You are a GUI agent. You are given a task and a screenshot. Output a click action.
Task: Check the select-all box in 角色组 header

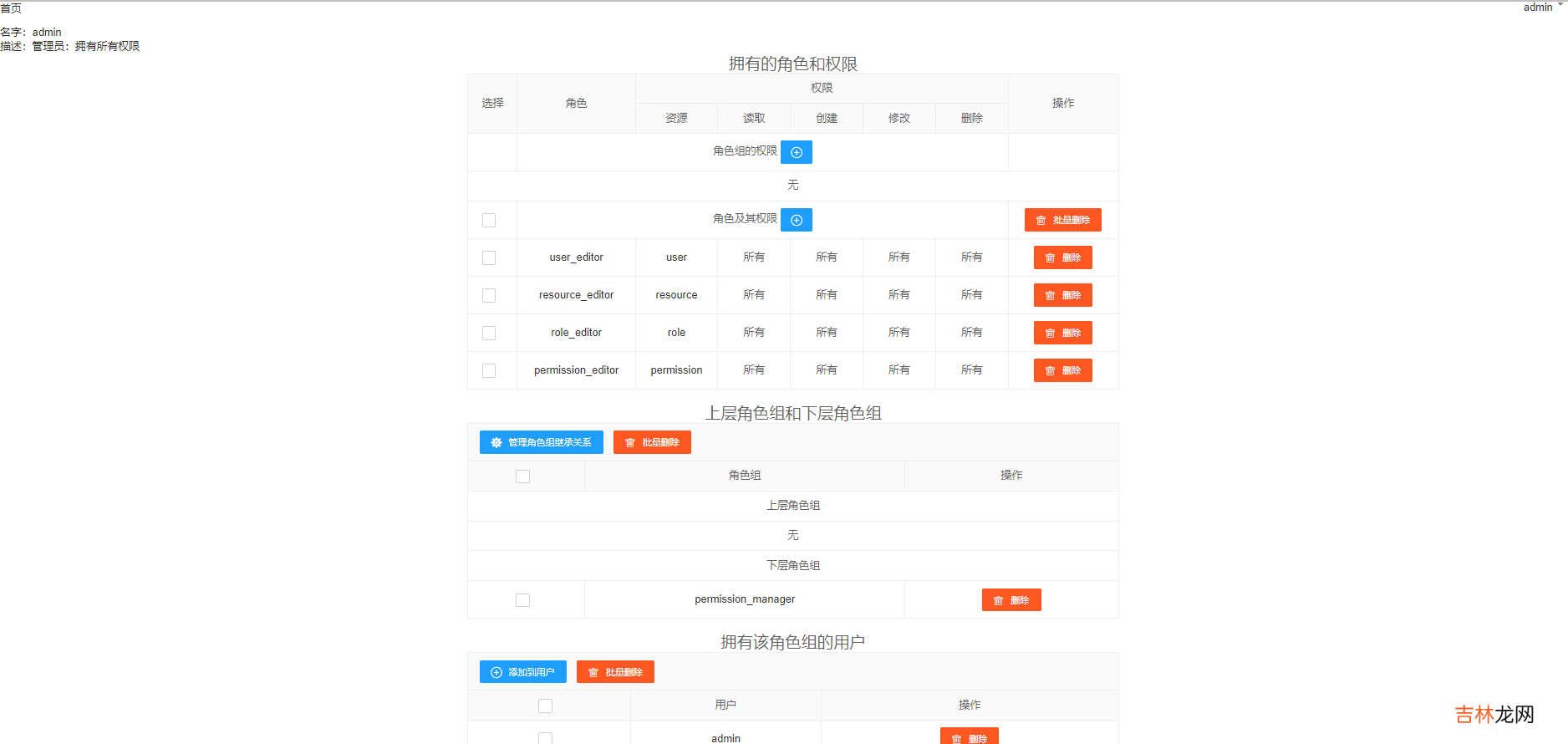[x=523, y=476]
